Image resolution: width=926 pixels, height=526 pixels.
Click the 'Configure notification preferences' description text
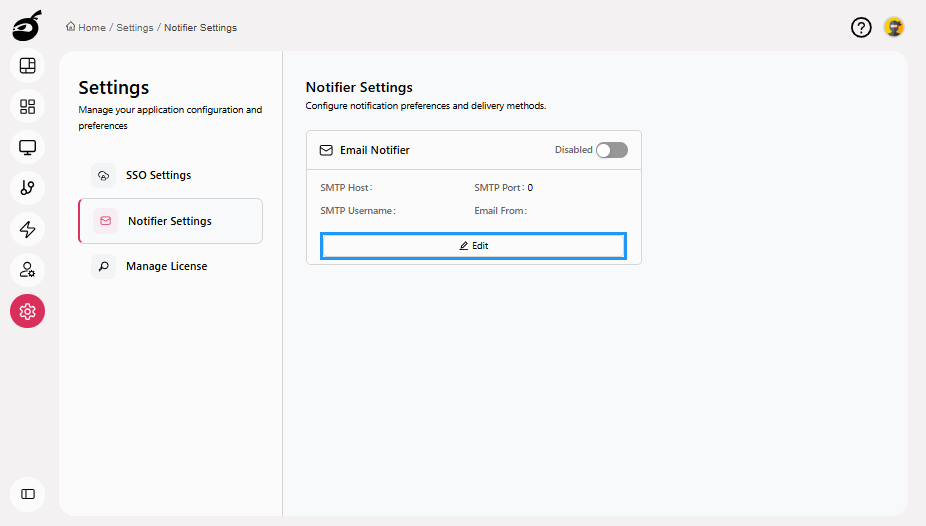click(426, 106)
